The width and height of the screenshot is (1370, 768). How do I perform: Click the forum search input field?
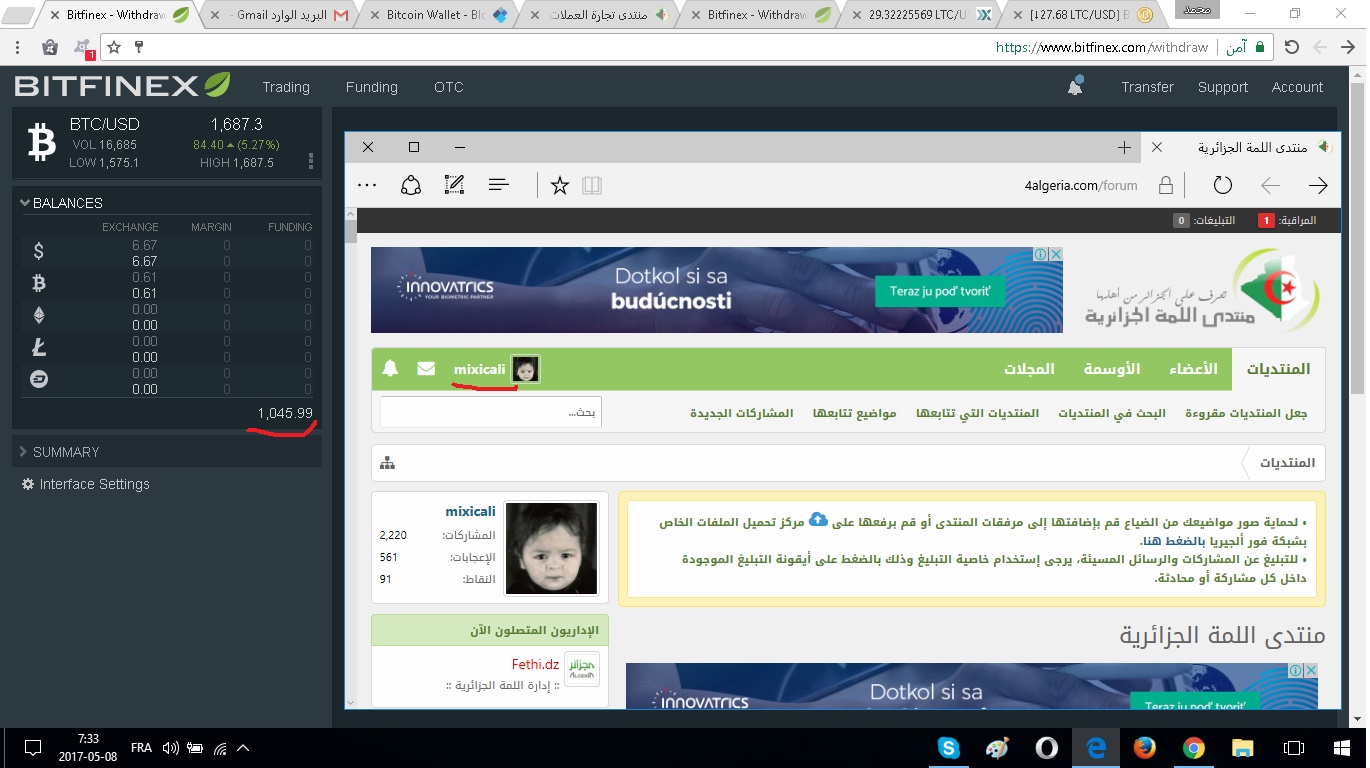[490, 412]
